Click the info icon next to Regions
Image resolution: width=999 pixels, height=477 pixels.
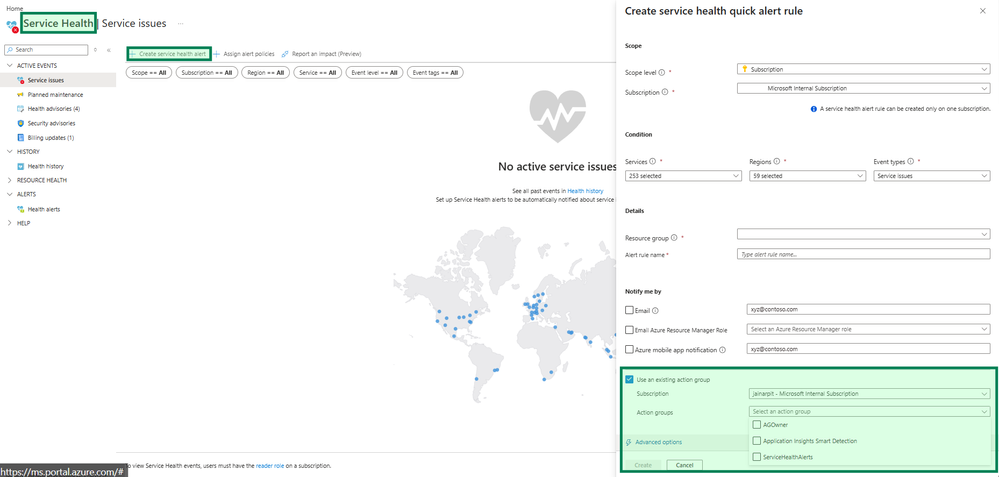pyautogui.click(x=776, y=161)
